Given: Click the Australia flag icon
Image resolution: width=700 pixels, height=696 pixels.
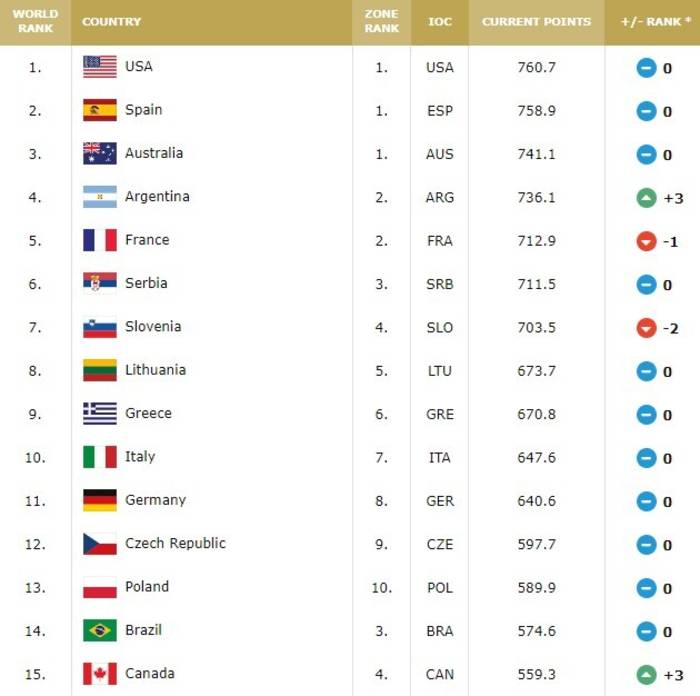Looking at the screenshot, I should coord(100,153).
